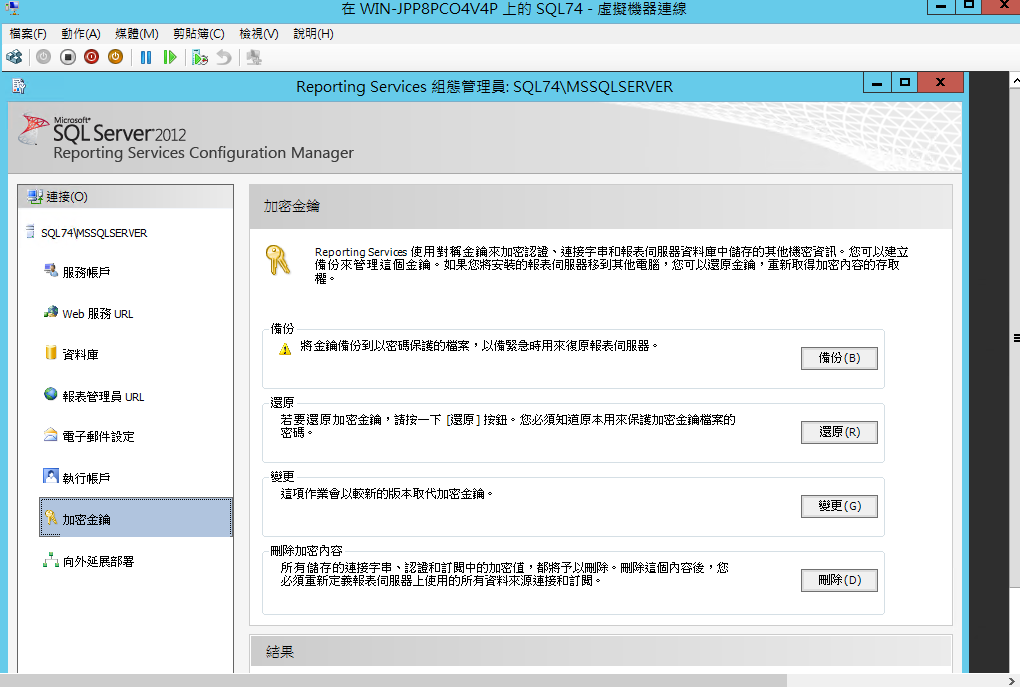
Task: Open the 說明(H) menu
Action: pos(313,33)
